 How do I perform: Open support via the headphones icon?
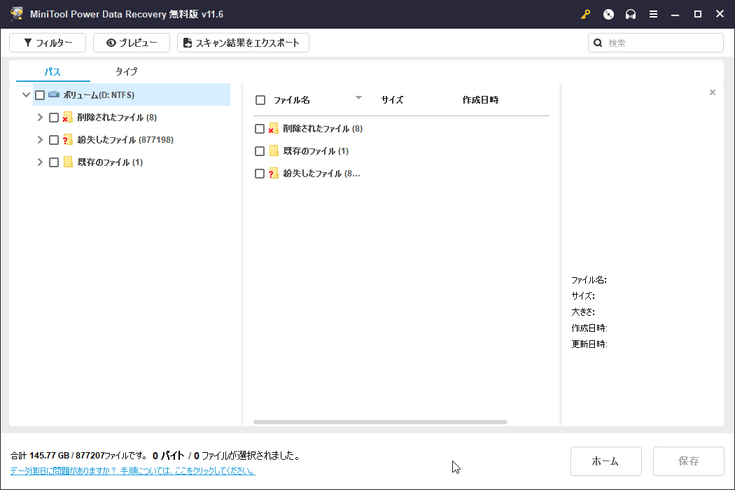(x=630, y=14)
